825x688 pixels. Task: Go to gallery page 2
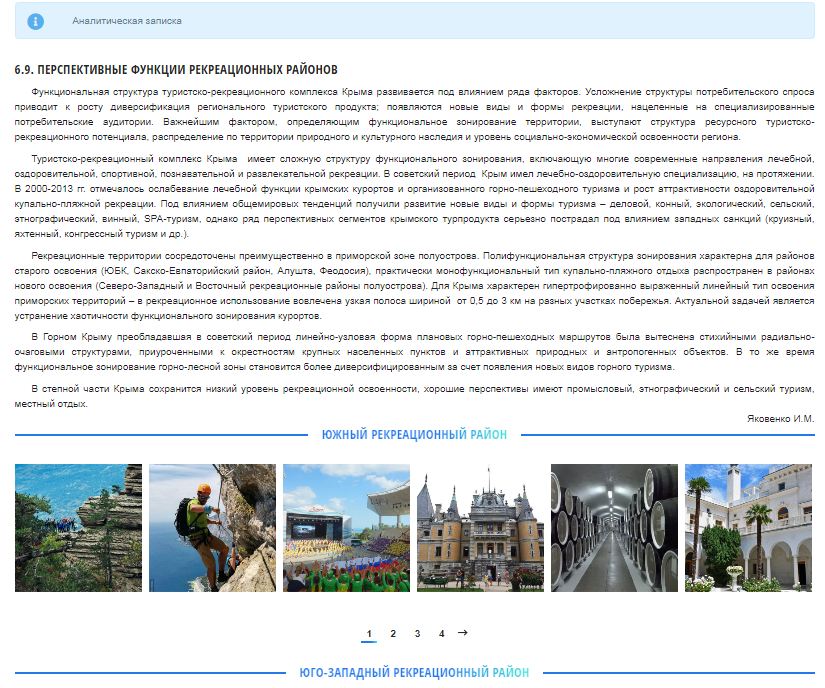click(x=393, y=634)
